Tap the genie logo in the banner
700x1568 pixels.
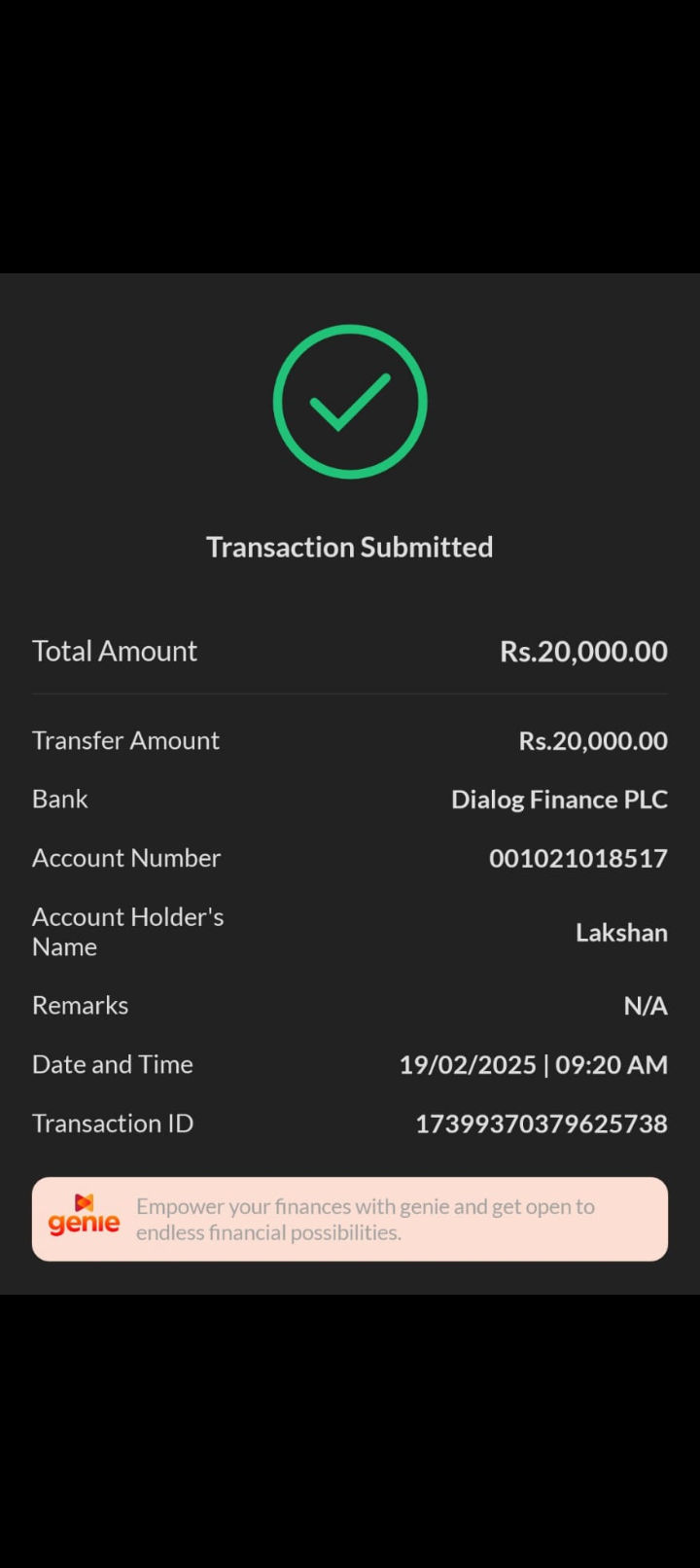coord(85,1217)
